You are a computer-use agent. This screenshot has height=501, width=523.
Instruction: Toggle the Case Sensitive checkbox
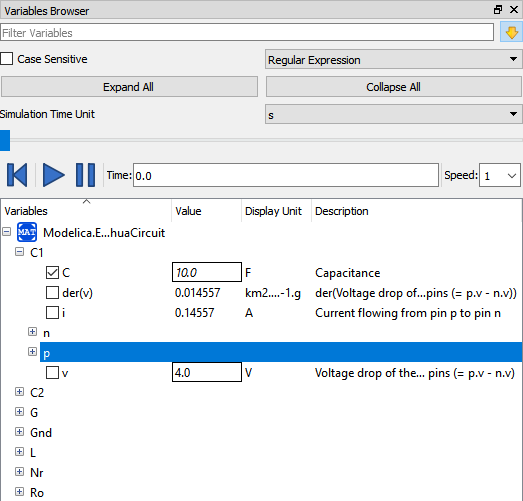pos(7,59)
